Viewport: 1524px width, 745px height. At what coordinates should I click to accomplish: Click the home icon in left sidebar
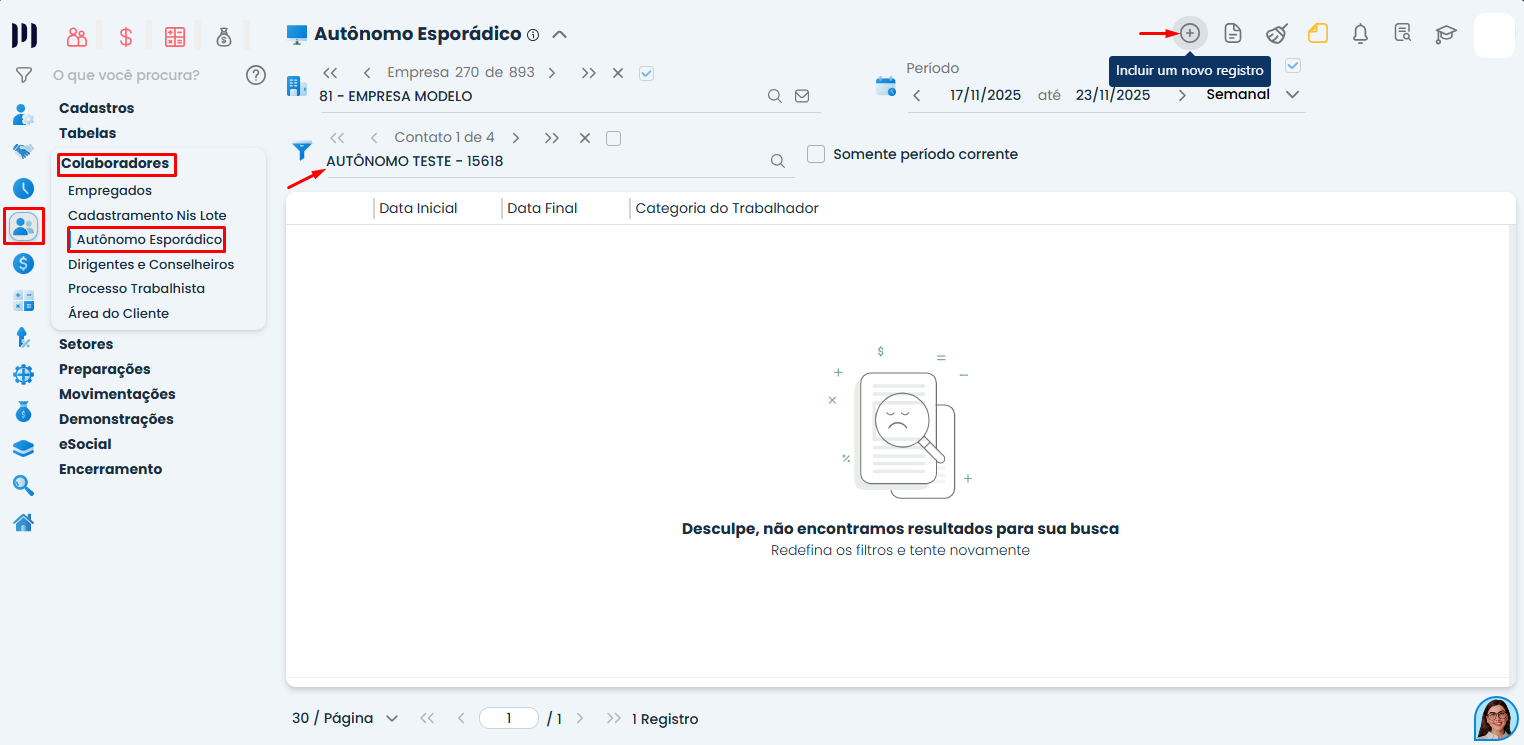[x=23, y=522]
